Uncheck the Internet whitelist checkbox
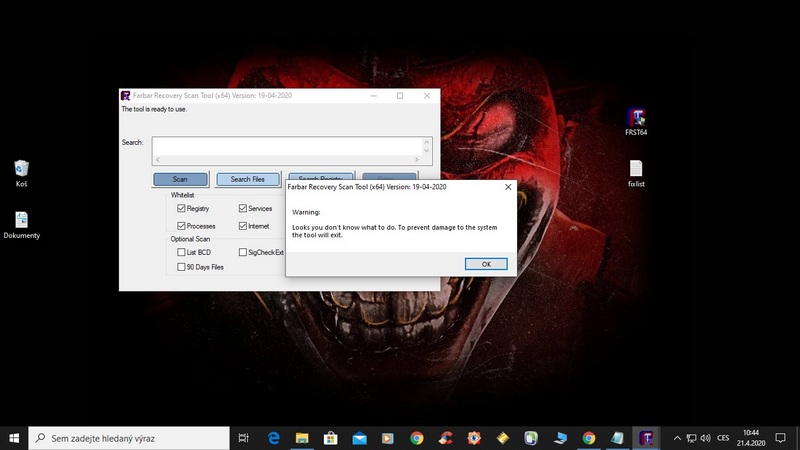 coord(243,226)
